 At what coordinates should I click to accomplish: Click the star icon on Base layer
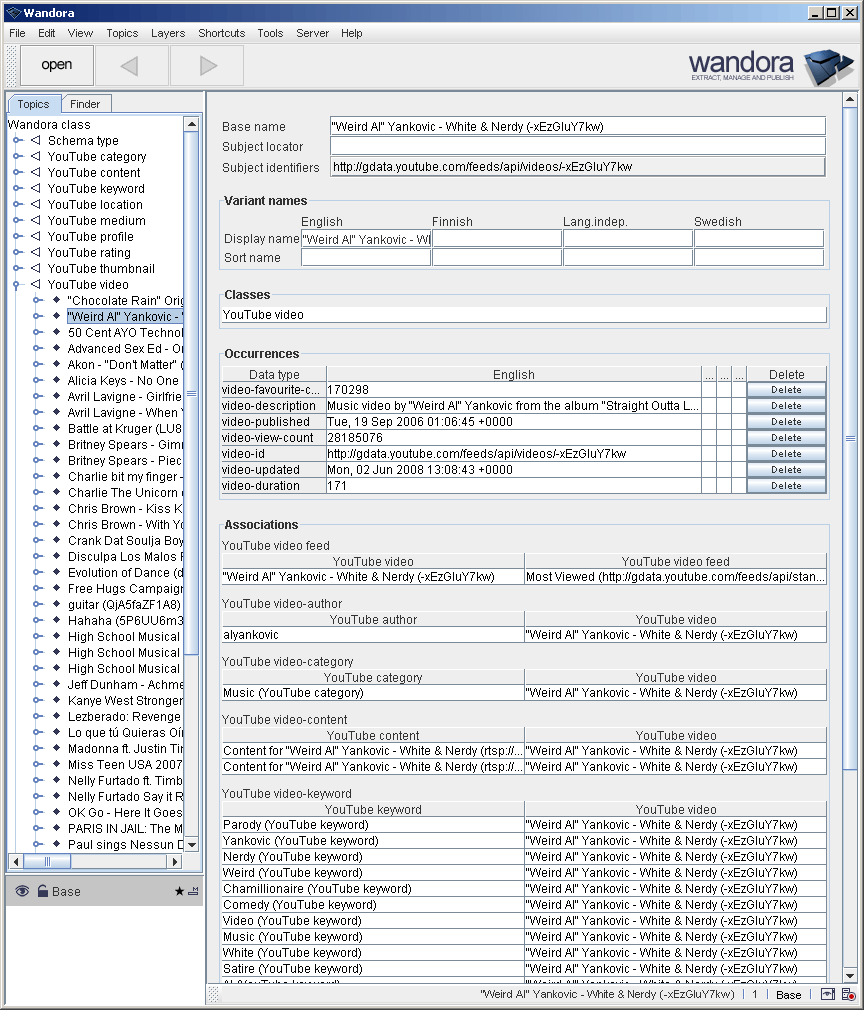179,891
